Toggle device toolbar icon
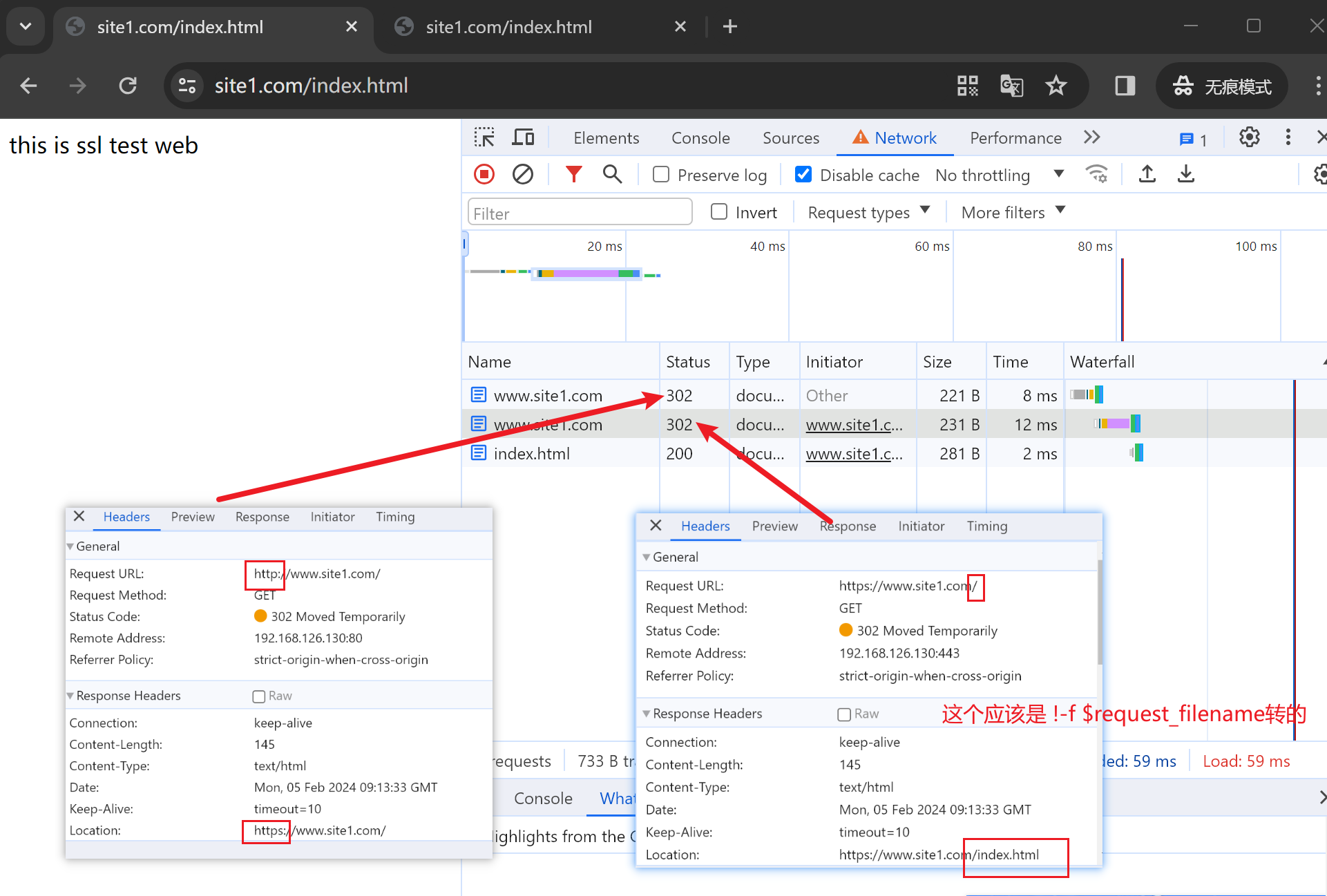The height and width of the screenshot is (896, 1327). click(x=523, y=137)
